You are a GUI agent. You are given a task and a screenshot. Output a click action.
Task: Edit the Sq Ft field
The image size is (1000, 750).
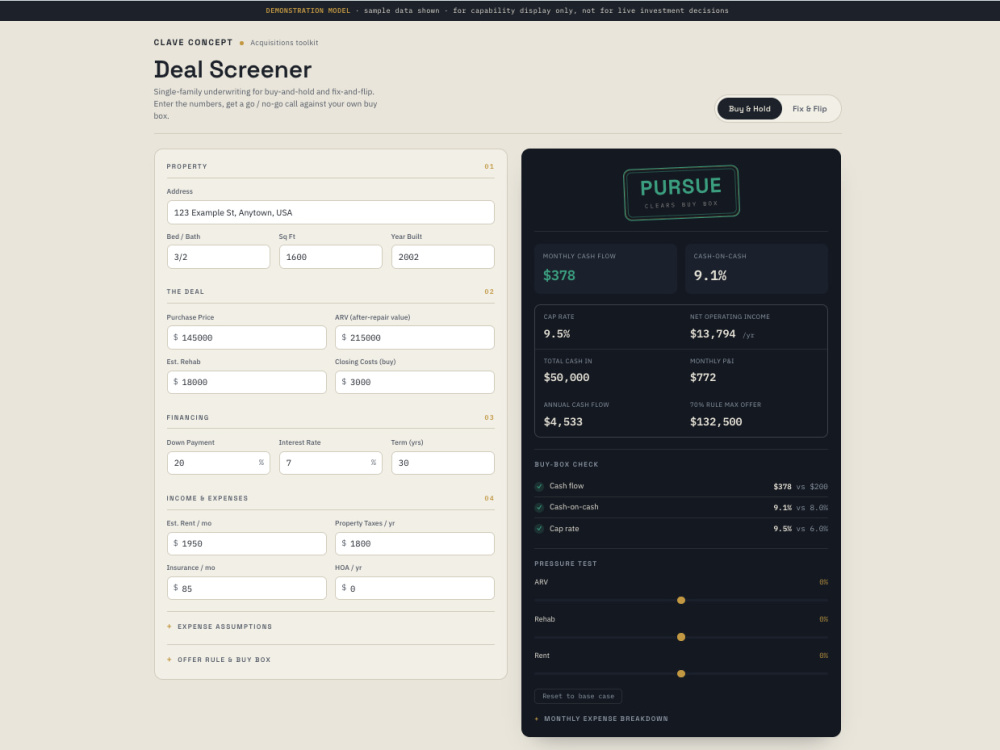(x=330, y=257)
